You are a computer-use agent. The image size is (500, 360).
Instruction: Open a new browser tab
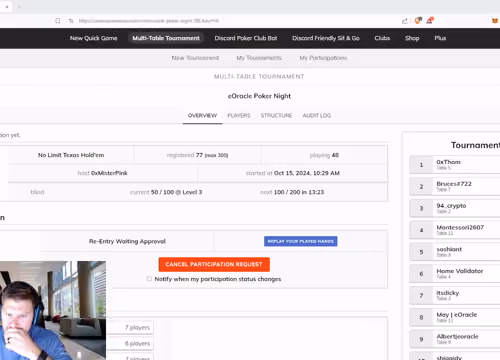click(19, 7)
